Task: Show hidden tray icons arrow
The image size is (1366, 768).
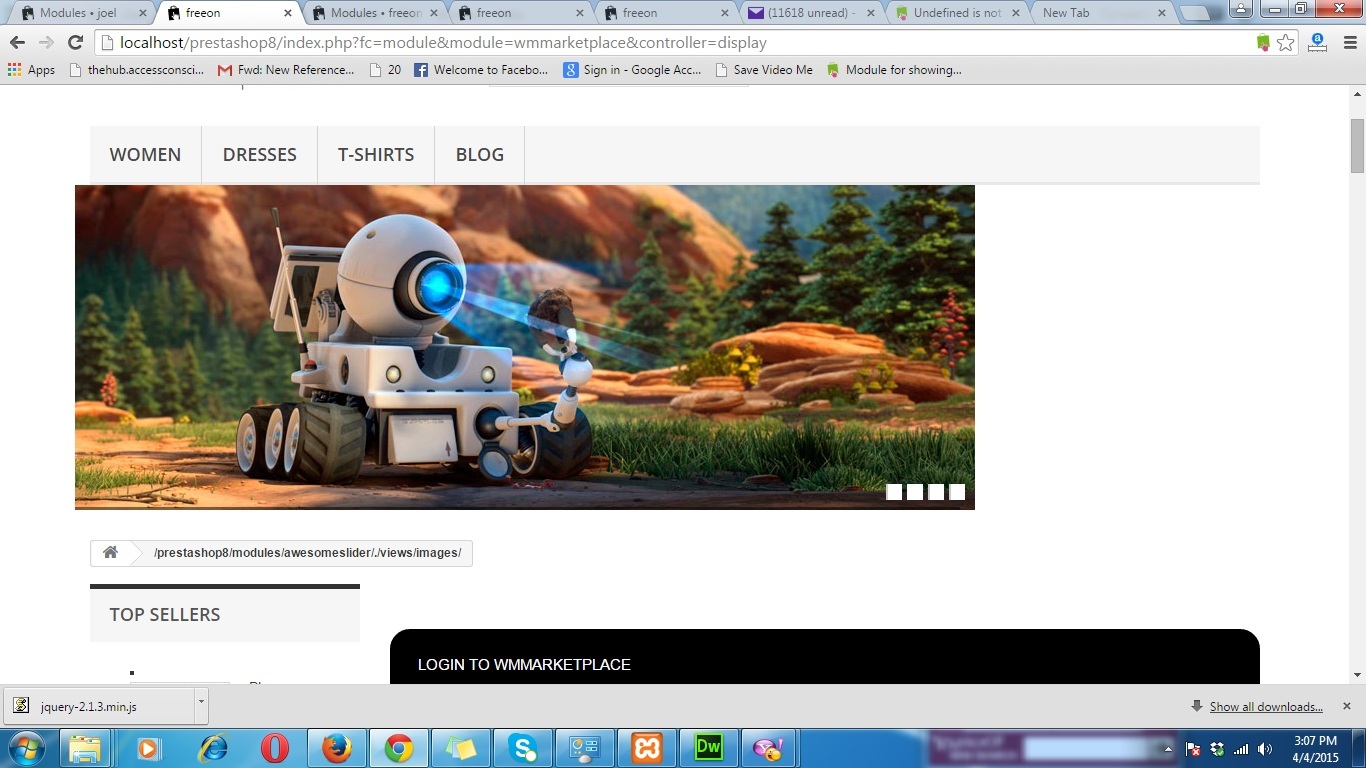Action: [x=1168, y=749]
